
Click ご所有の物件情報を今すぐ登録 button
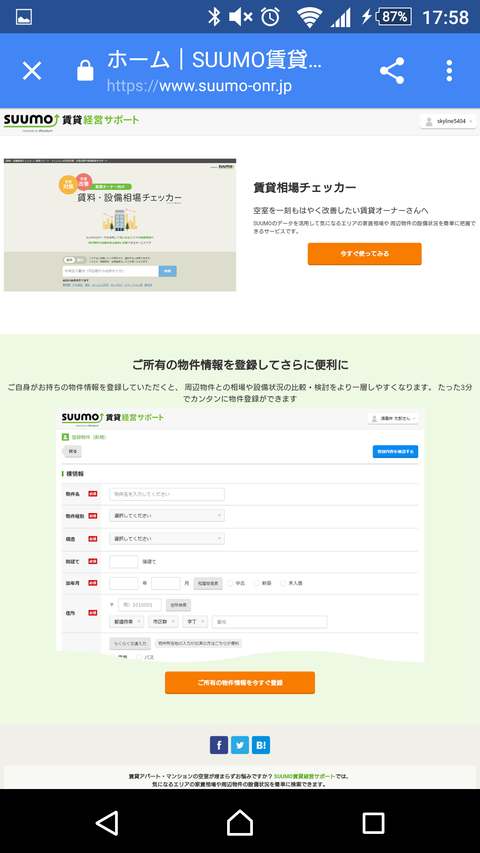point(240,682)
